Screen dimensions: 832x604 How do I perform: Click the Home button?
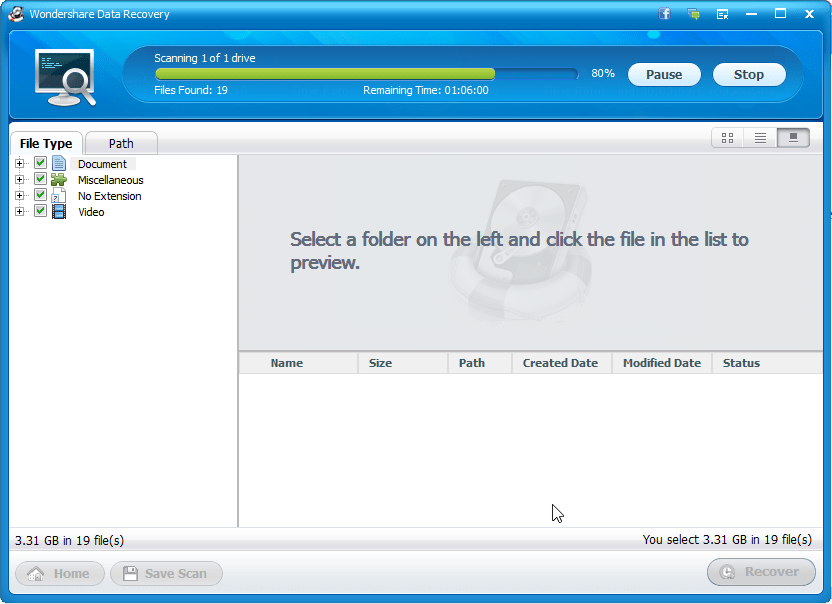click(59, 573)
